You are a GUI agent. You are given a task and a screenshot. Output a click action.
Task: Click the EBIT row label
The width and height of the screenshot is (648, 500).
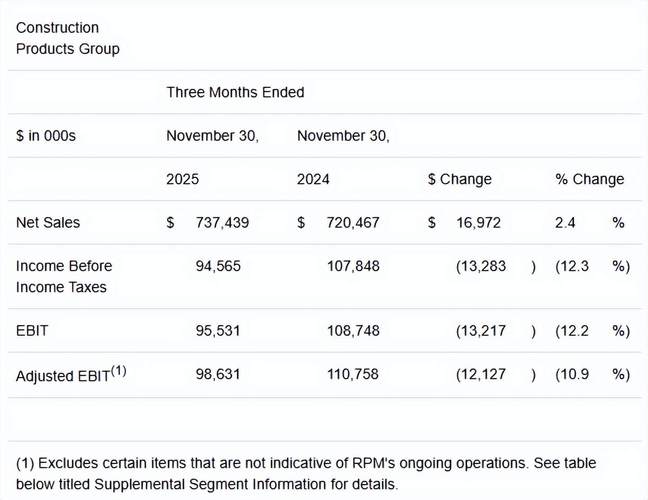pos(33,330)
